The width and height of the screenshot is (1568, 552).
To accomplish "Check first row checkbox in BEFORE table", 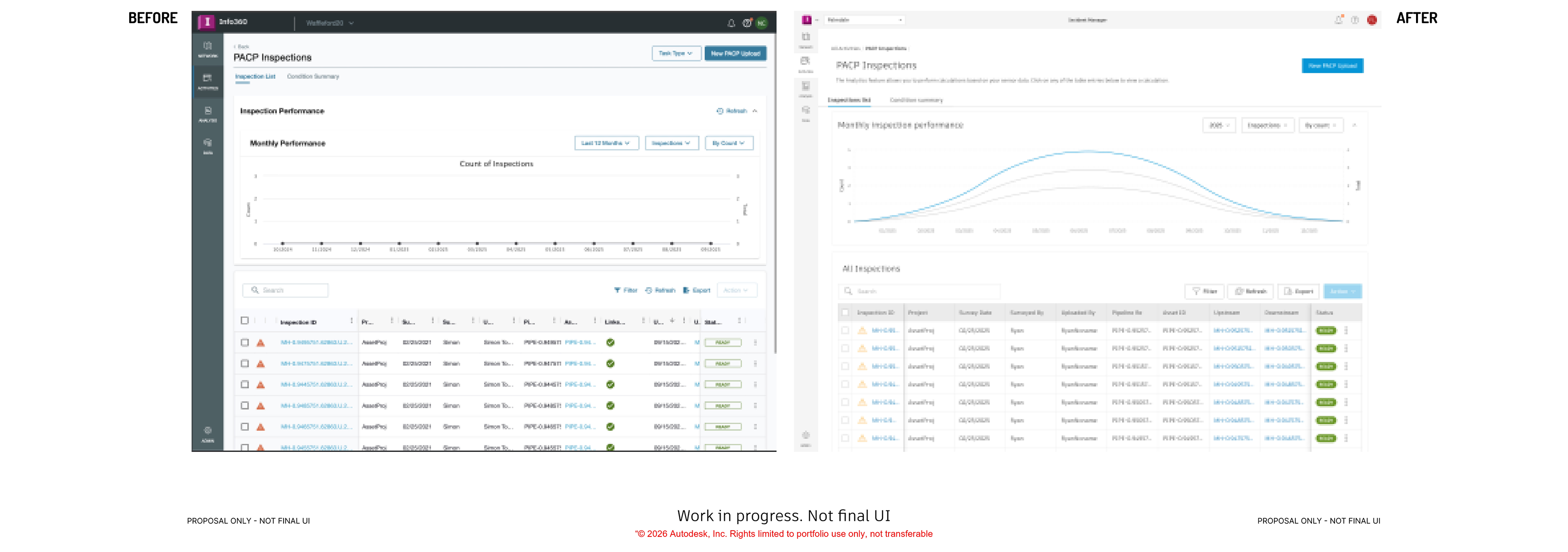I will pyautogui.click(x=245, y=343).
